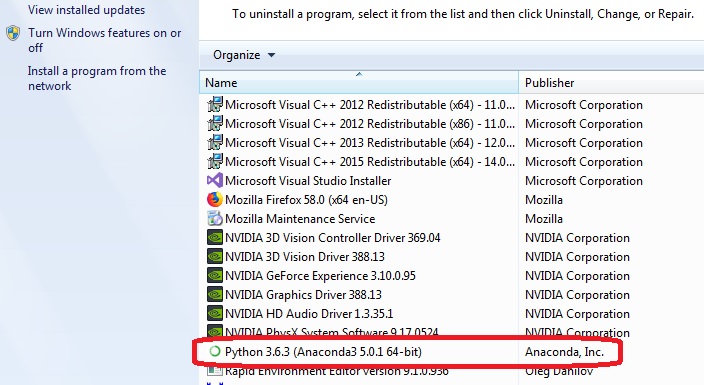
Task: Sort programs by the Publisher column
Action: coord(611,83)
